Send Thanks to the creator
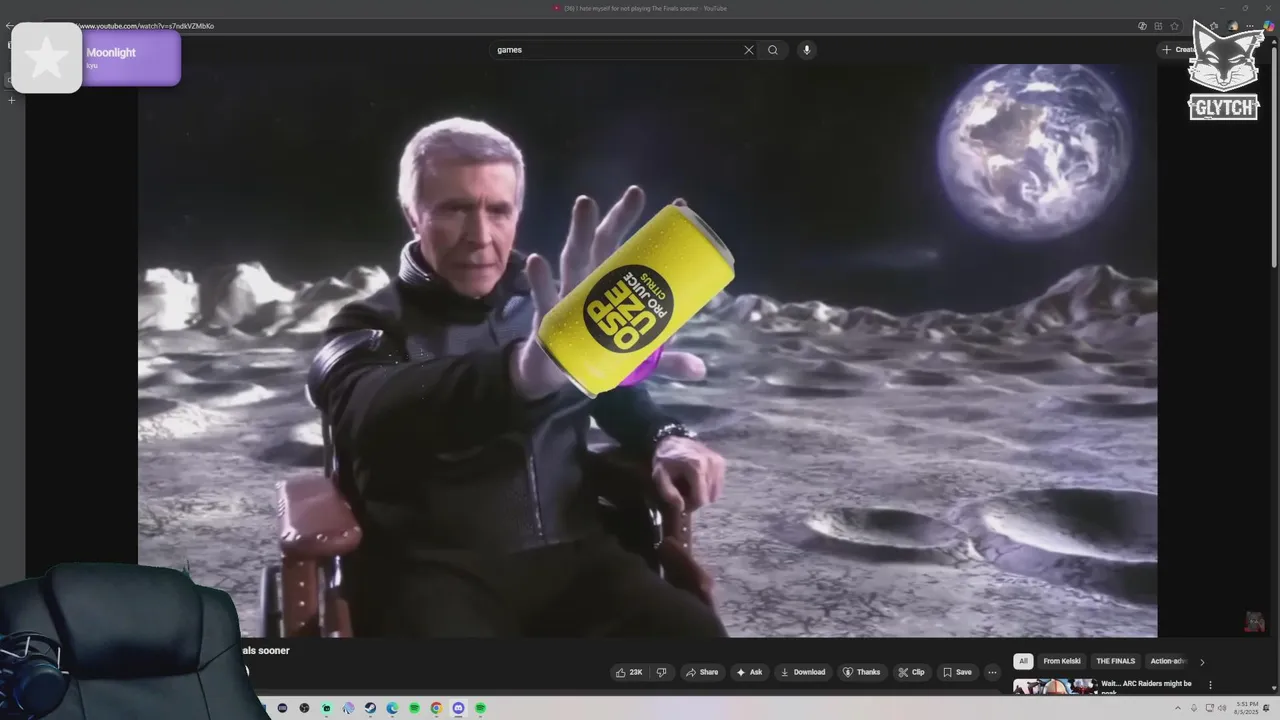The image size is (1280, 720). [x=861, y=672]
